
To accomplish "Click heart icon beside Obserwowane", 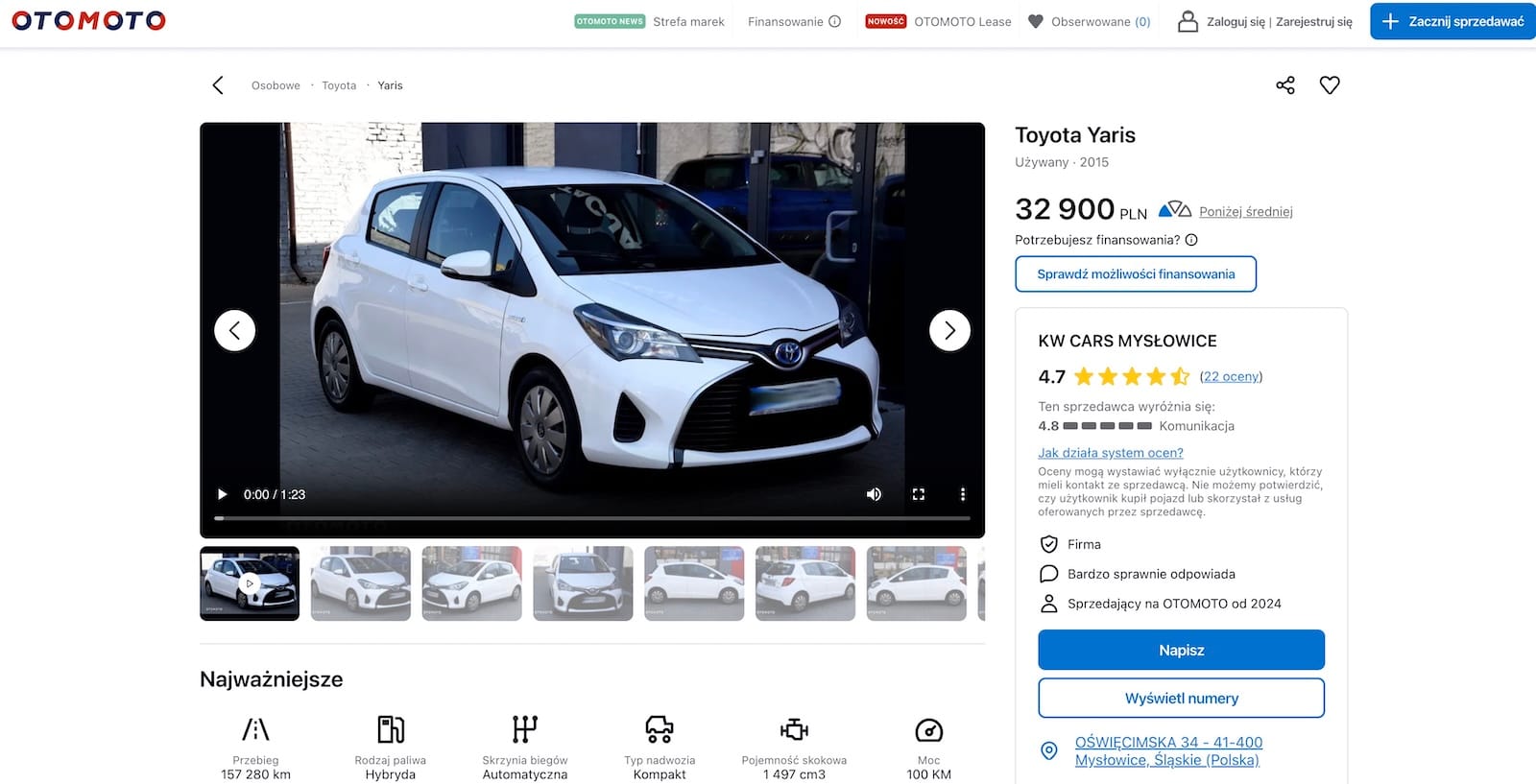I will (1035, 21).
